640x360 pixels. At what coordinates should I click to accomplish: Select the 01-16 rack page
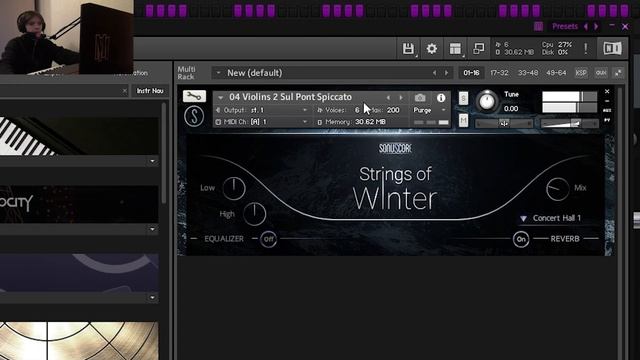coord(471,73)
